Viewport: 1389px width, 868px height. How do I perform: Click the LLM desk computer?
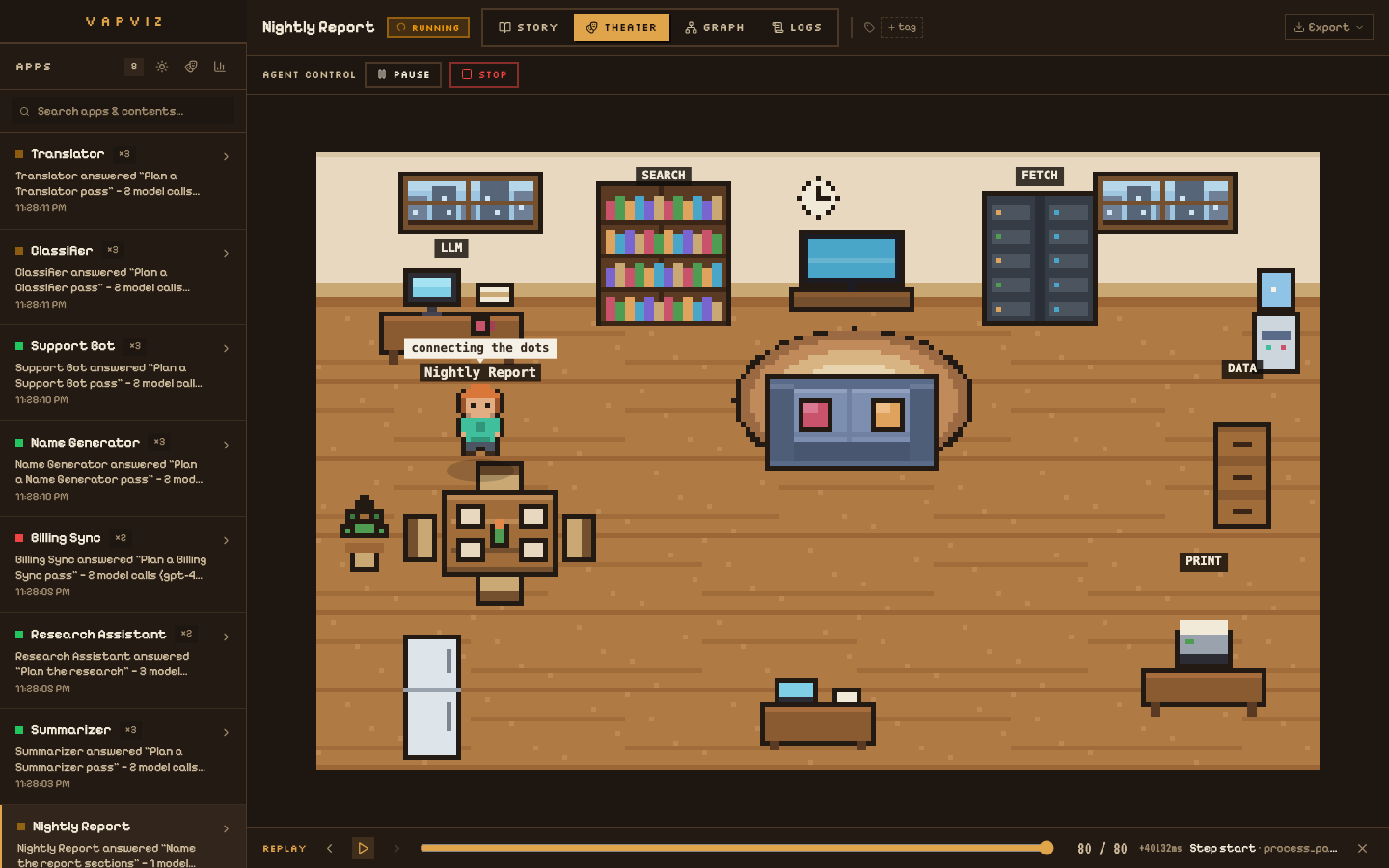(x=431, y=289)
